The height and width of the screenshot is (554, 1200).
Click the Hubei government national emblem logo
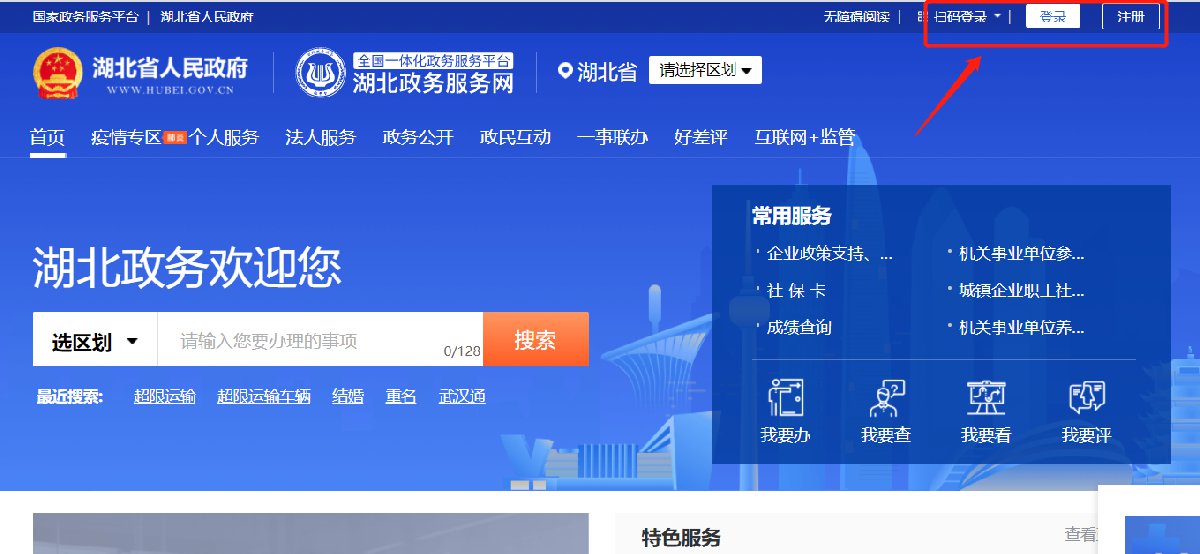pos(57,72)
